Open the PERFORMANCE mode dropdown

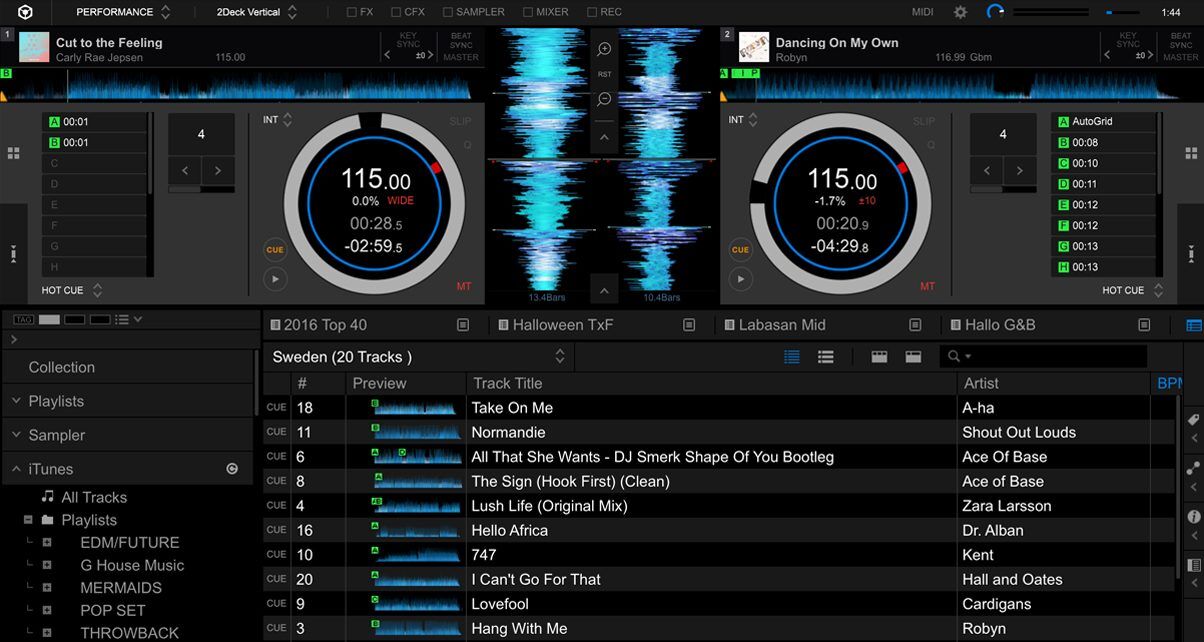click(123, 12)
